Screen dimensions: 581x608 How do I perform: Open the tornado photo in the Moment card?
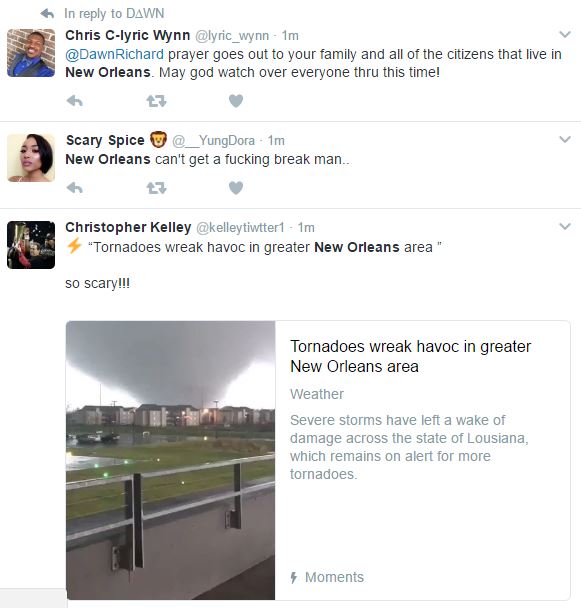tap(171, 460)
